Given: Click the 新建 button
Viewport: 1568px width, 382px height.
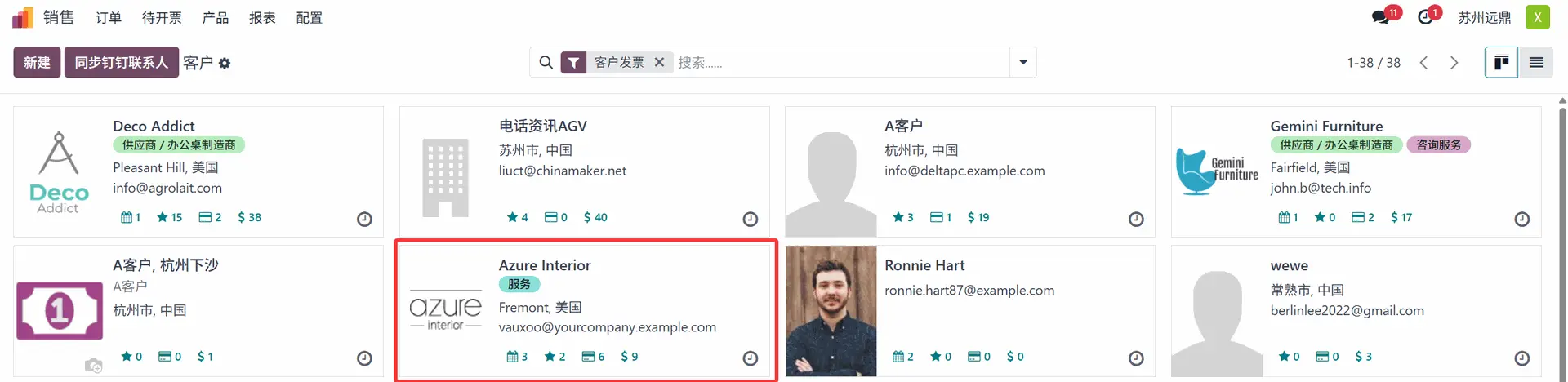Looking at the screenshot, I should click(x=37, y=63).
